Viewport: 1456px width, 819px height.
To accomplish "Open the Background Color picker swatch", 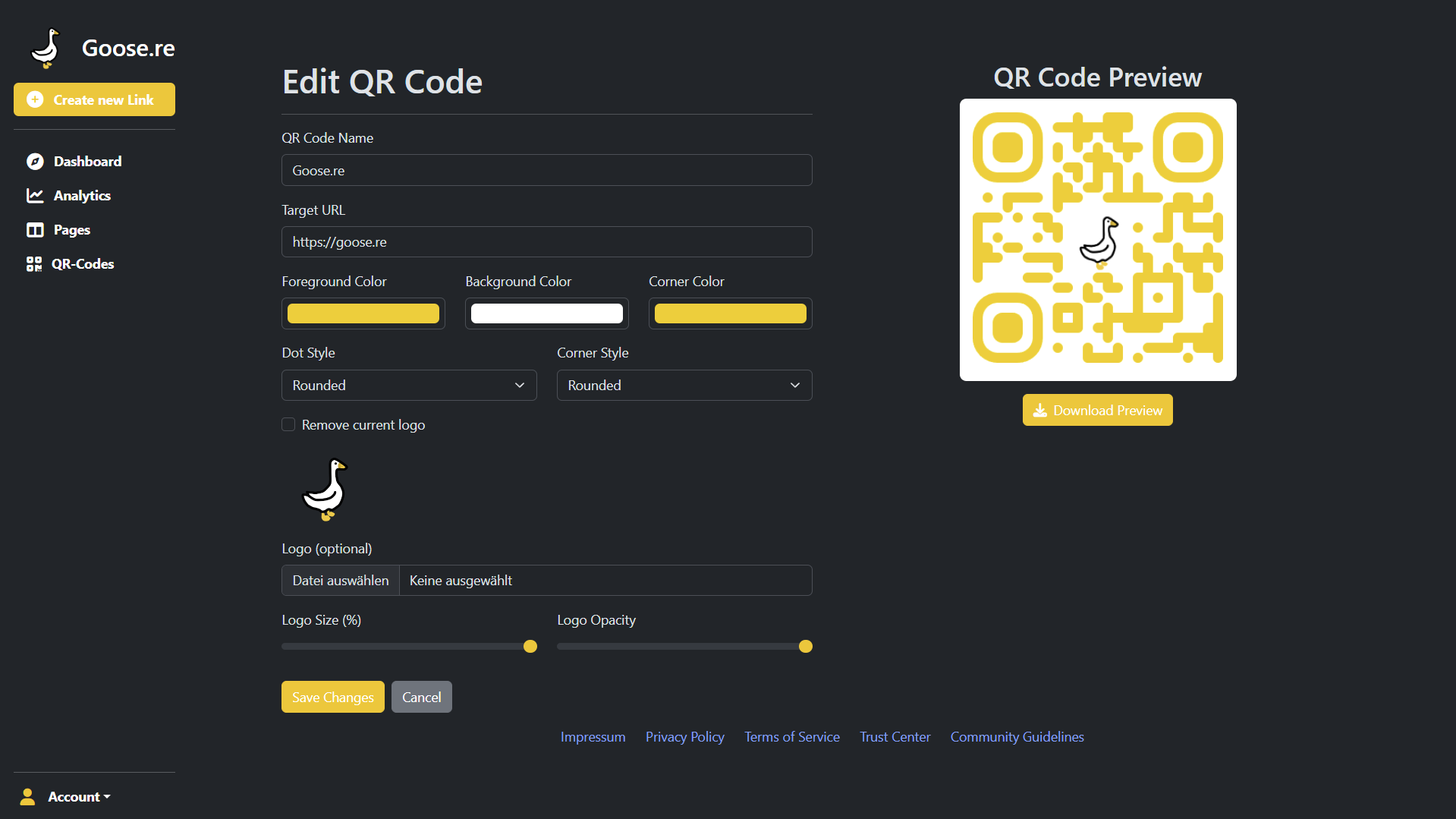I will pos(547,313).
